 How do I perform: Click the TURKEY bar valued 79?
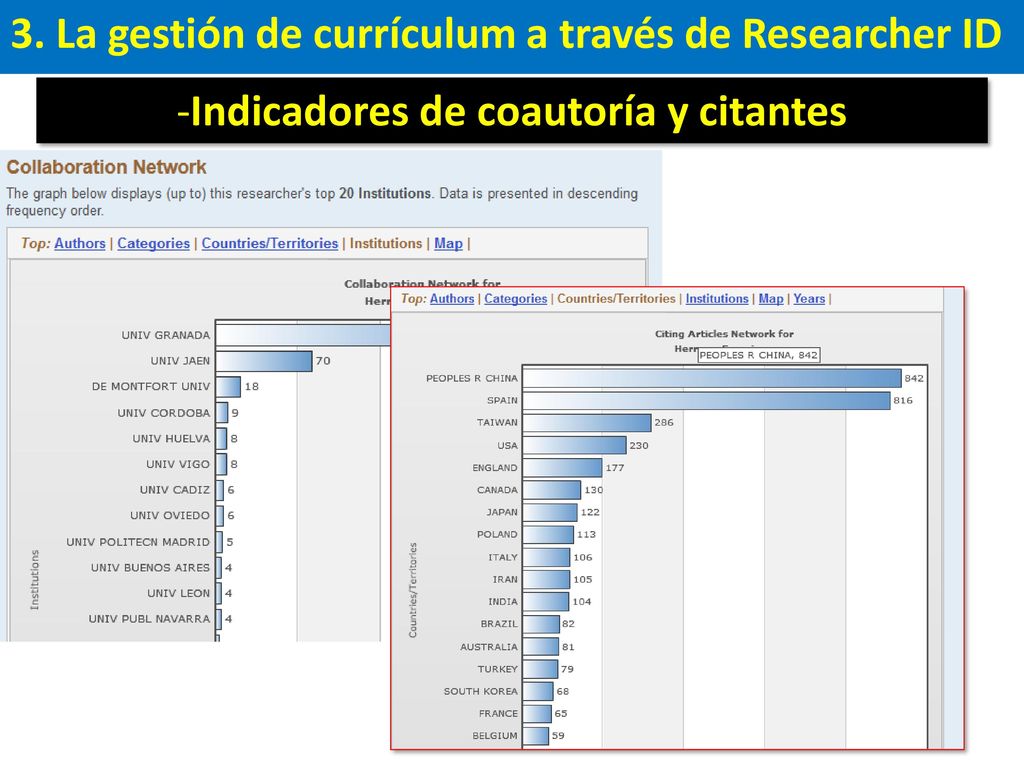coord(540,669)
